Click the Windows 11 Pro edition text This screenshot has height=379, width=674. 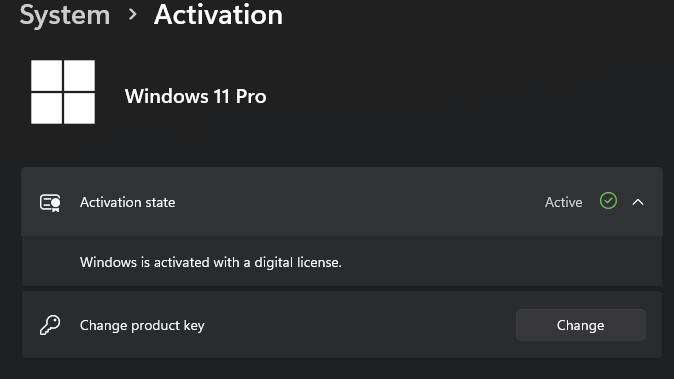196,96
